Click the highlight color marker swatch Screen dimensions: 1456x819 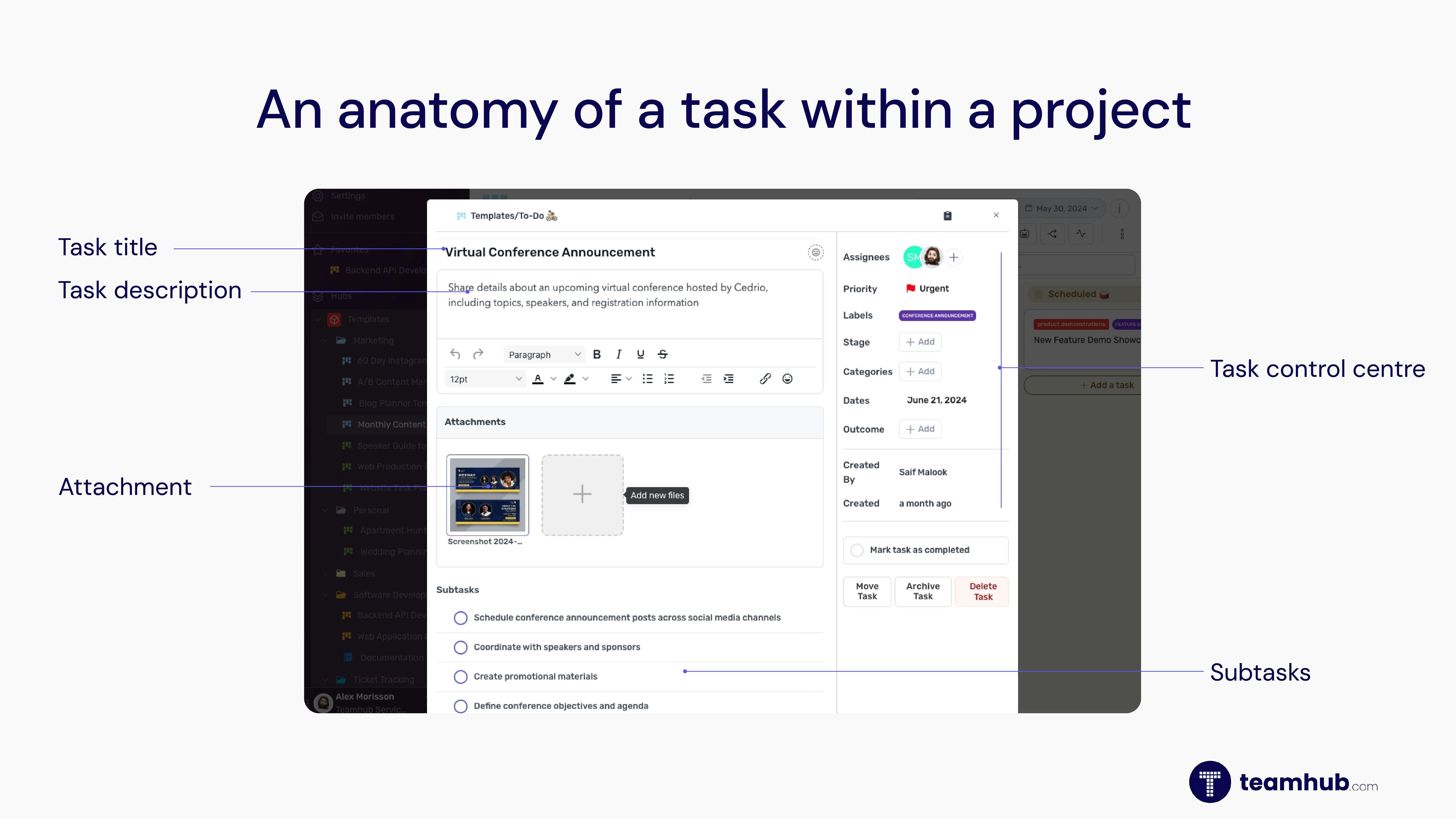pyautogui.click(x=570, y=379)
